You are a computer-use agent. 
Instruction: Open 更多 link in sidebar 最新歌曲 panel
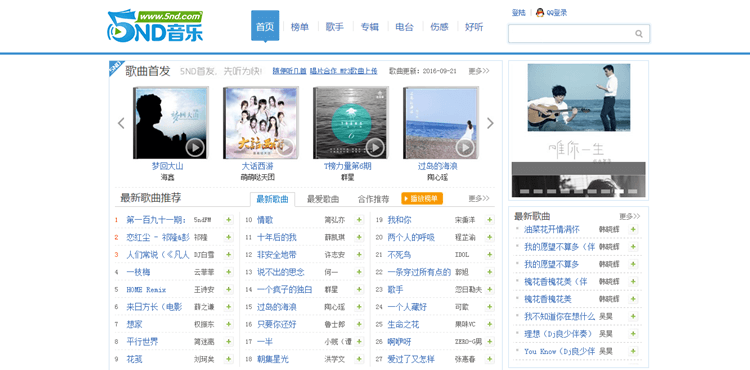point(630,216)
